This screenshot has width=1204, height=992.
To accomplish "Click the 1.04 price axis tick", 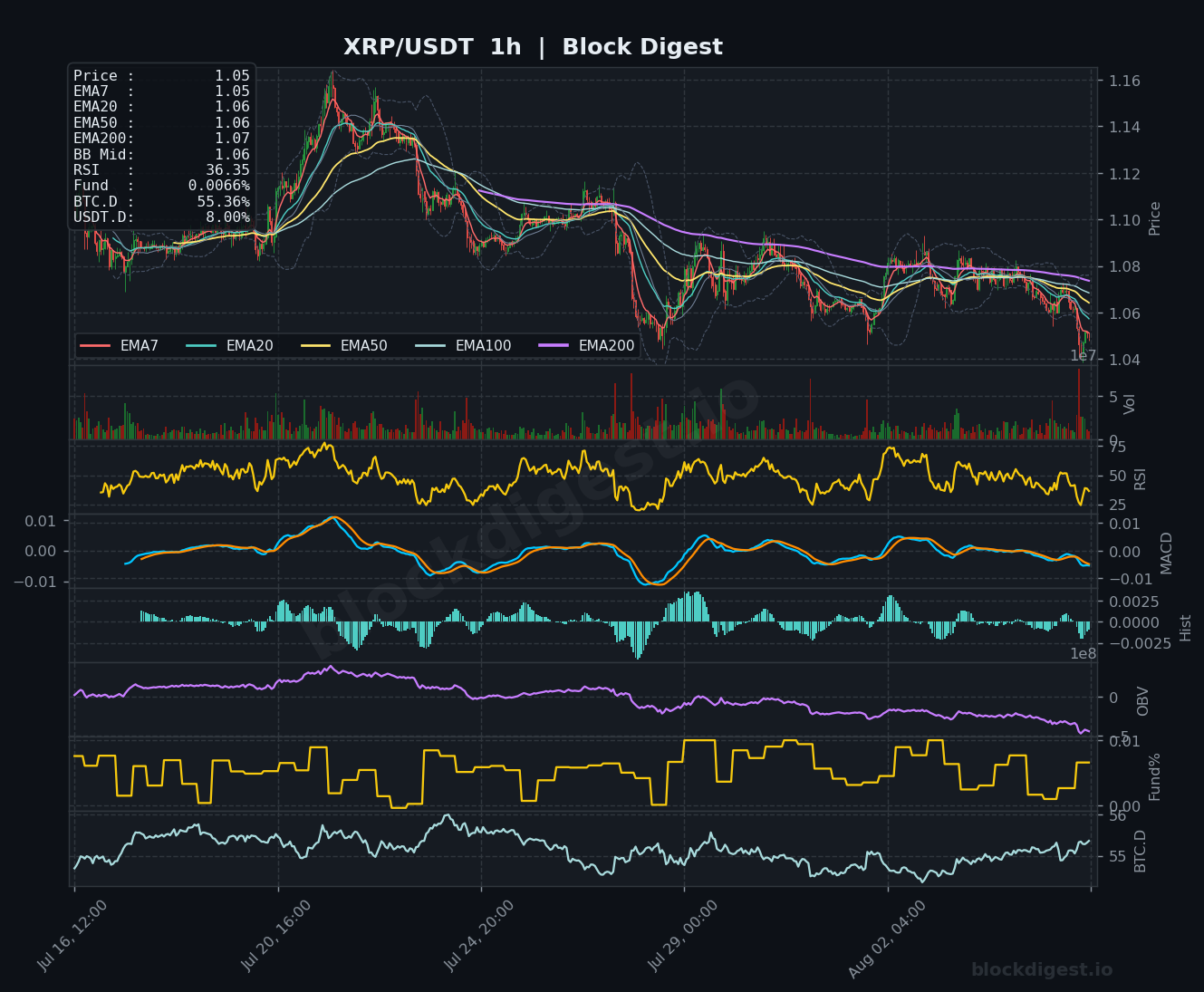I will 1124,361.
